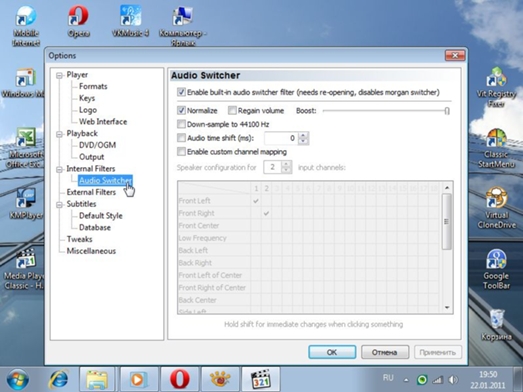The image size is (523, 392).
Task: Collapse the Player tree node
Action: [x=59, y=75]
